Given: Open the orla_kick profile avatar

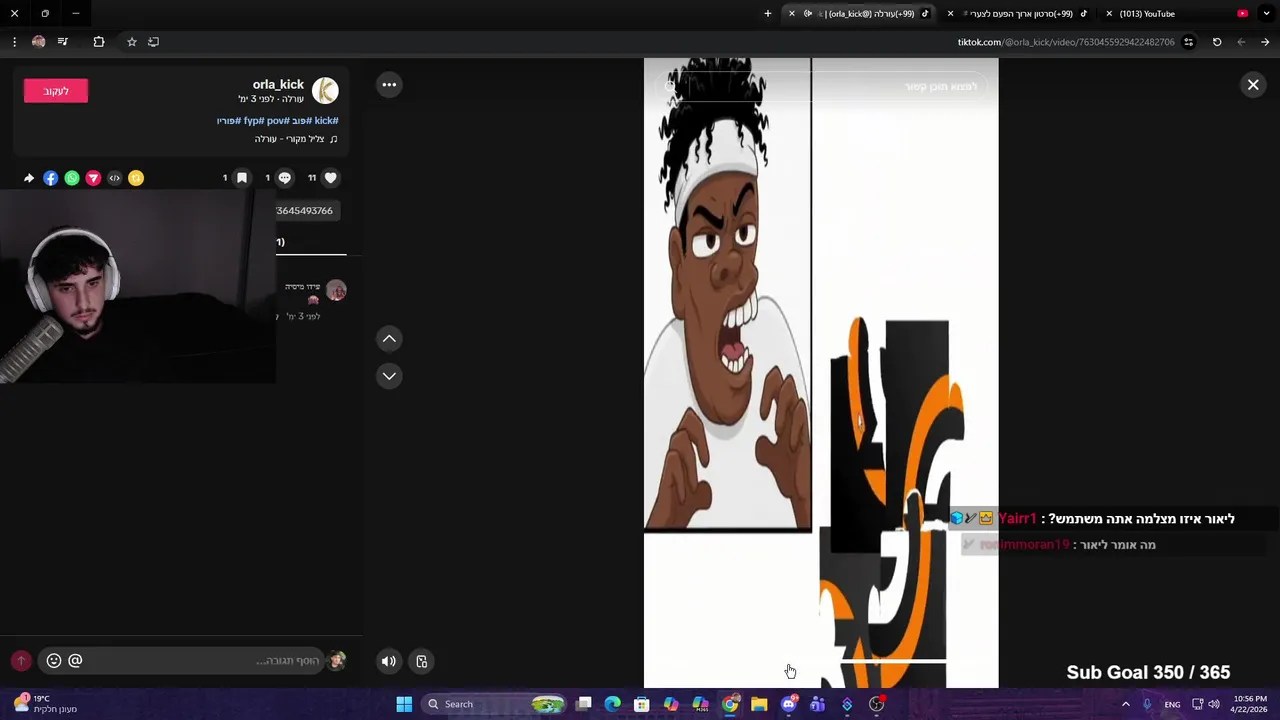Looking at the screenshot, I should tap(325, 91).
